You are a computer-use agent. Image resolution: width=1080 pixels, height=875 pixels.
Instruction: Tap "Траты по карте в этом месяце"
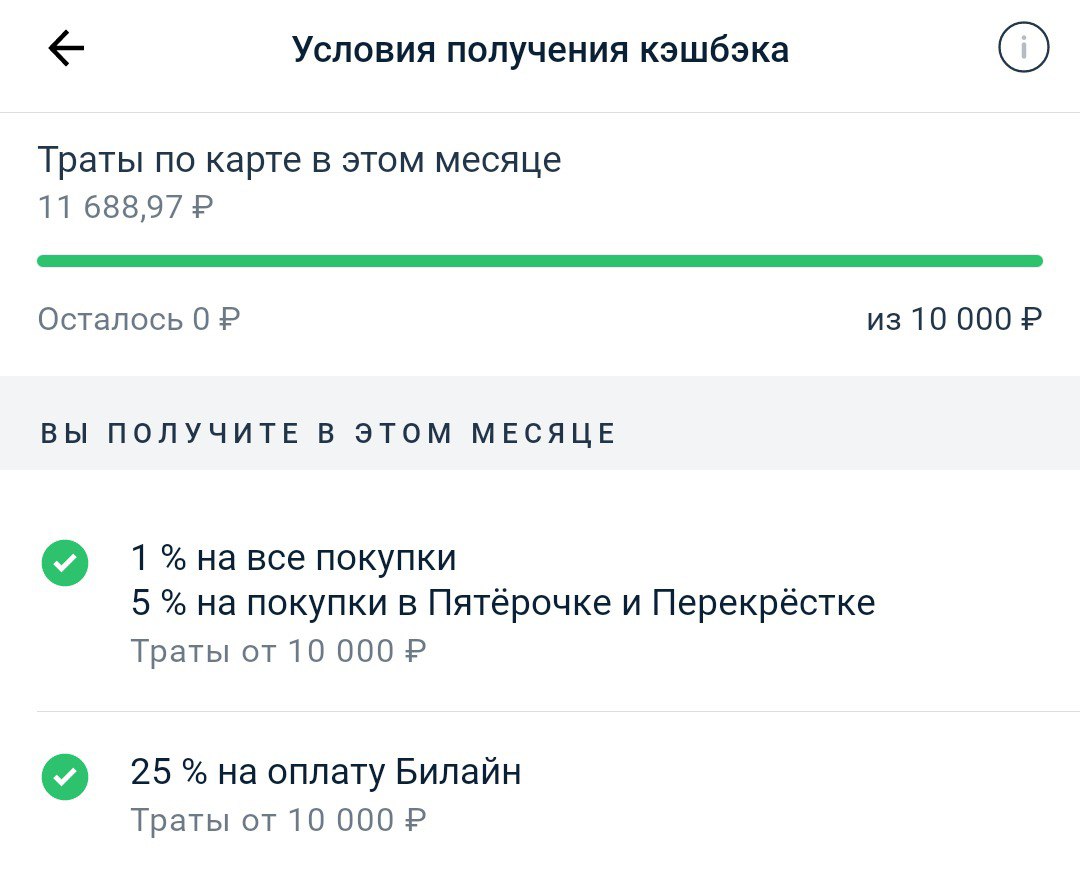click(300, 161)
